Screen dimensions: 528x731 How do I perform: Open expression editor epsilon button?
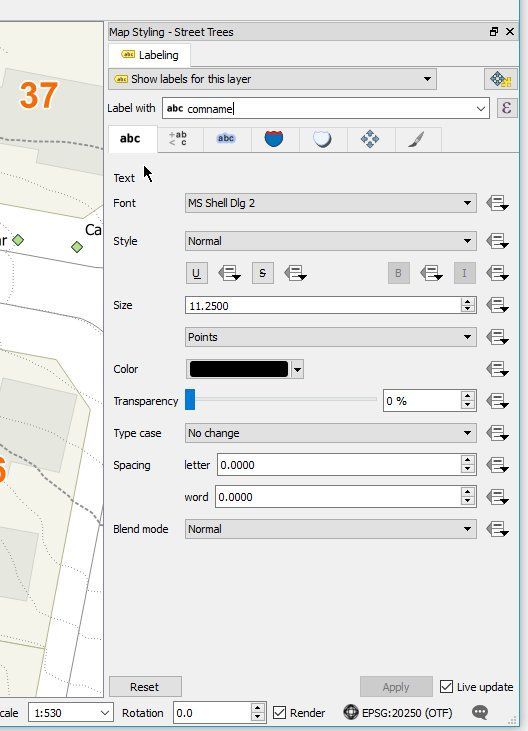pos(507,108)
